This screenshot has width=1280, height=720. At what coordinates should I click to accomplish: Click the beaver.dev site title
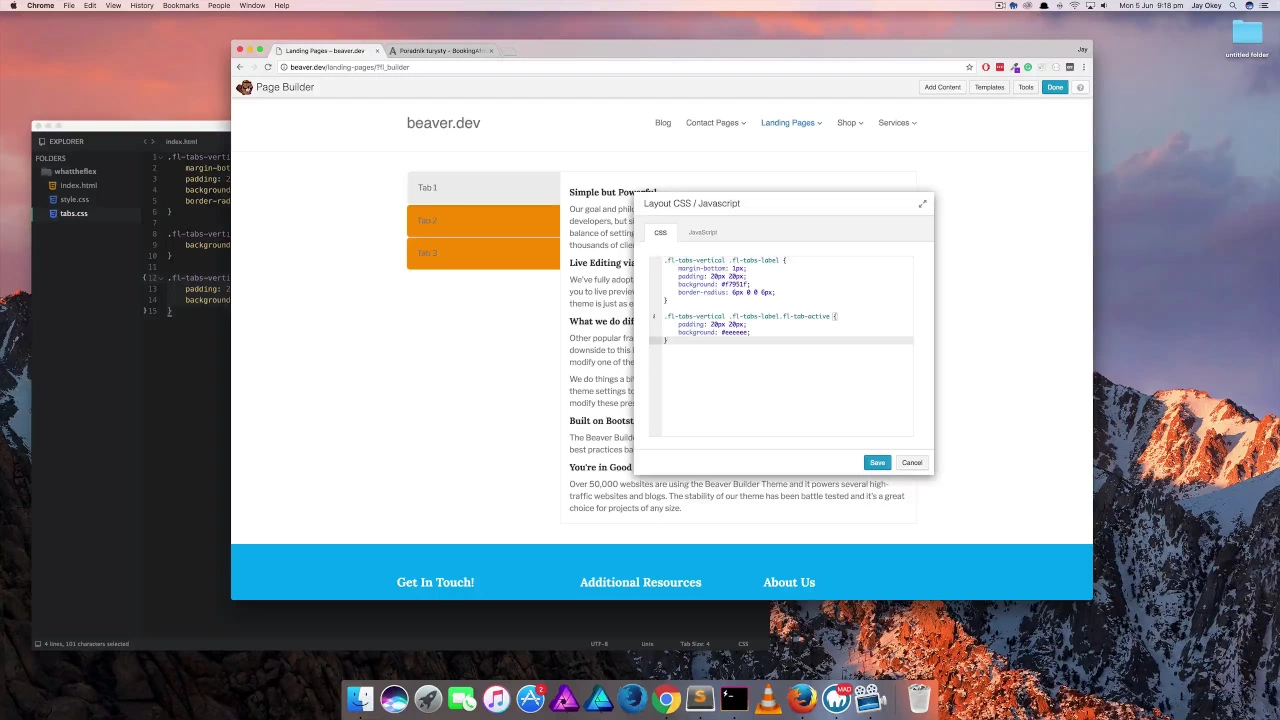[443, 123]
